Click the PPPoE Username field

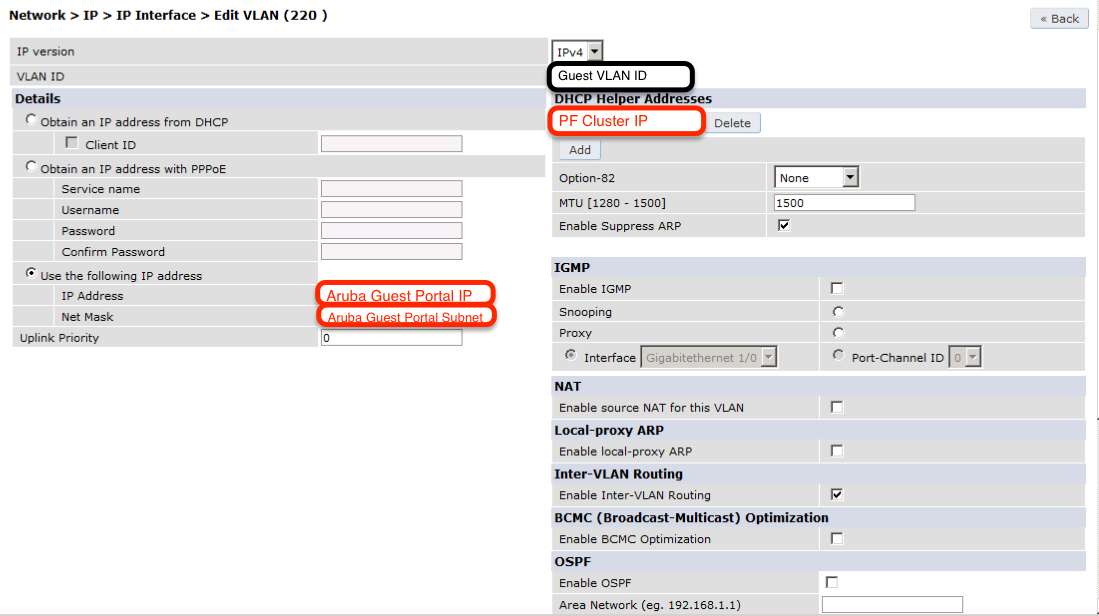[x=391, y=210]
